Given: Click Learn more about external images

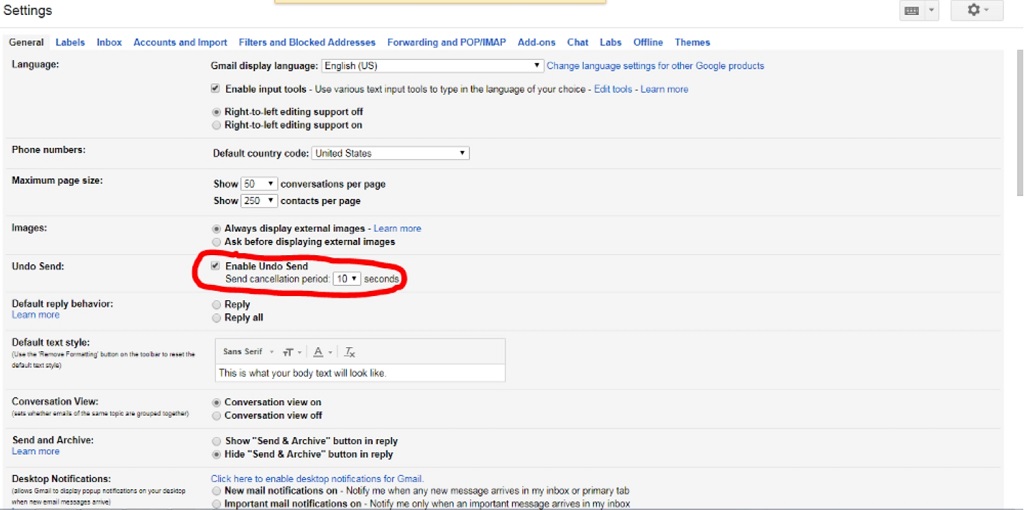Looking at the screenshot, I should (x=397, y=229).
